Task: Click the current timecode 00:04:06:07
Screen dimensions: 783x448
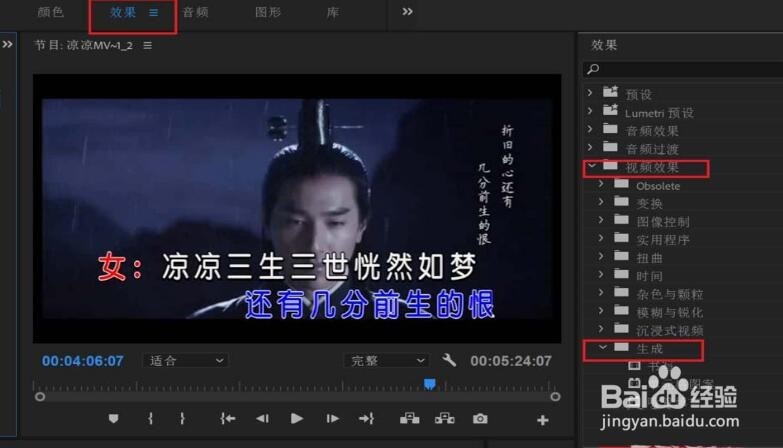Action: click(x=82, y=361)
